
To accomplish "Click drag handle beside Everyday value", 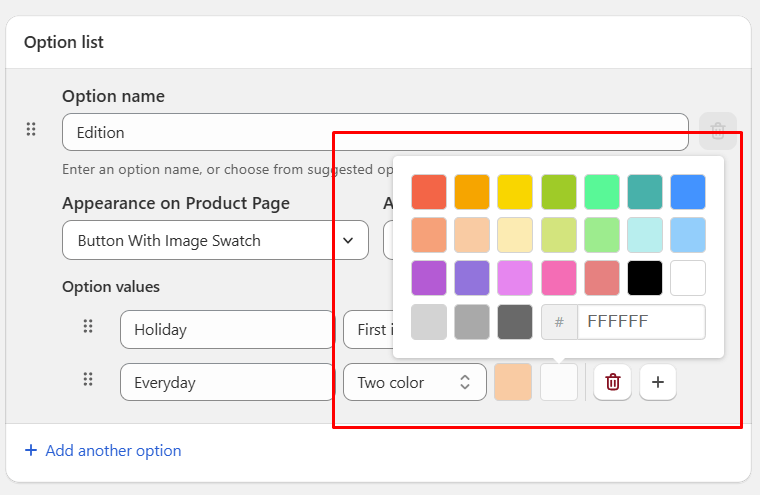I will point(88,380).
